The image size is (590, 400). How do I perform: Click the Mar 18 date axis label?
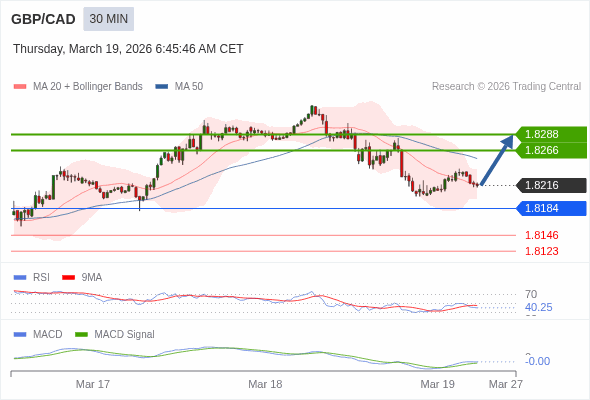coord(265,384)
